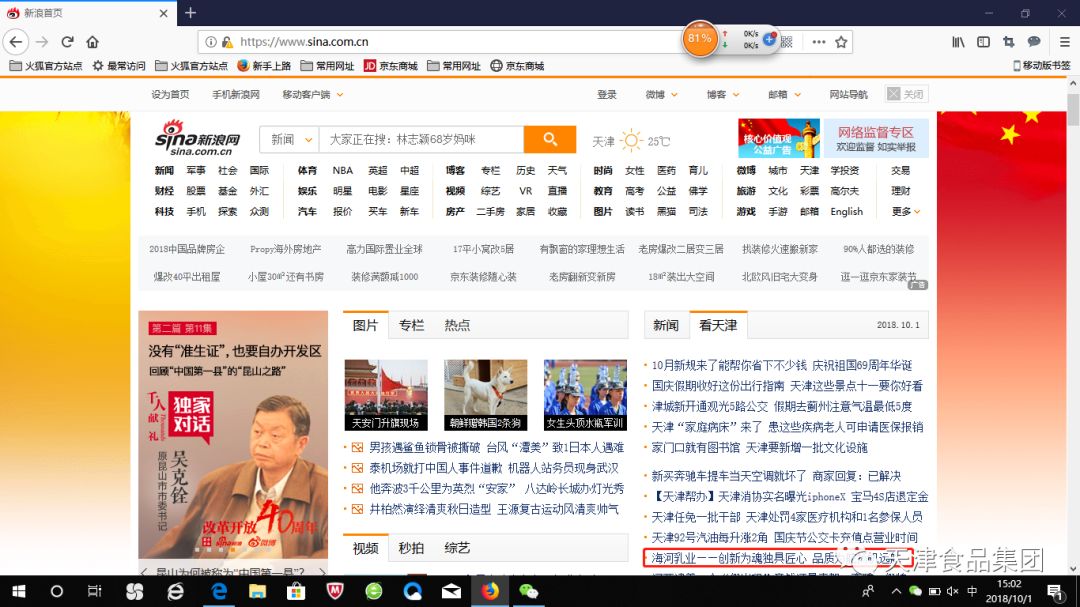Open Task View on the taskbar
Viewport: 1080px width, 607px height.
94,591
